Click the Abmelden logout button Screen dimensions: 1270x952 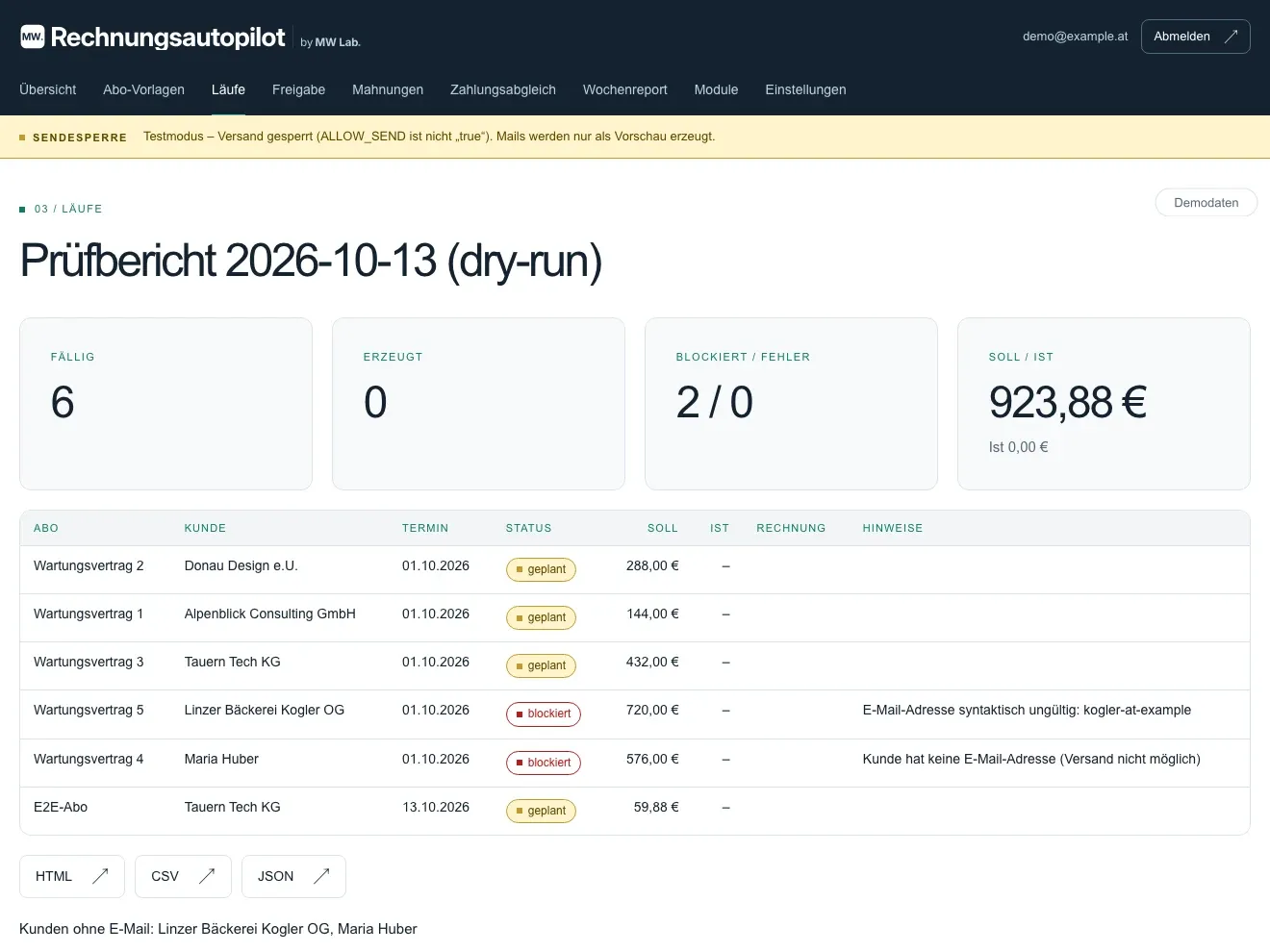tap(1196, 37)
